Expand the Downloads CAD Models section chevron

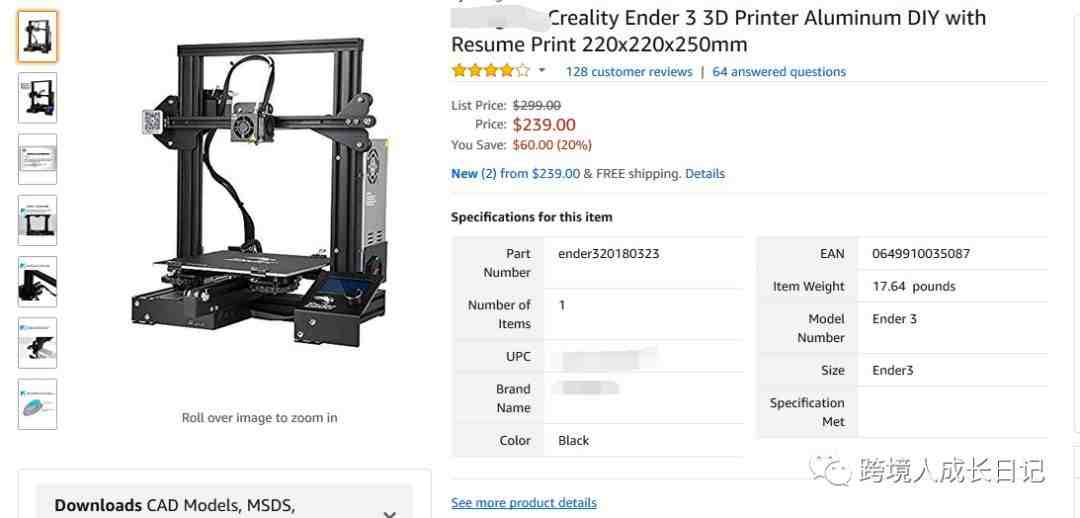coord(389,513)
